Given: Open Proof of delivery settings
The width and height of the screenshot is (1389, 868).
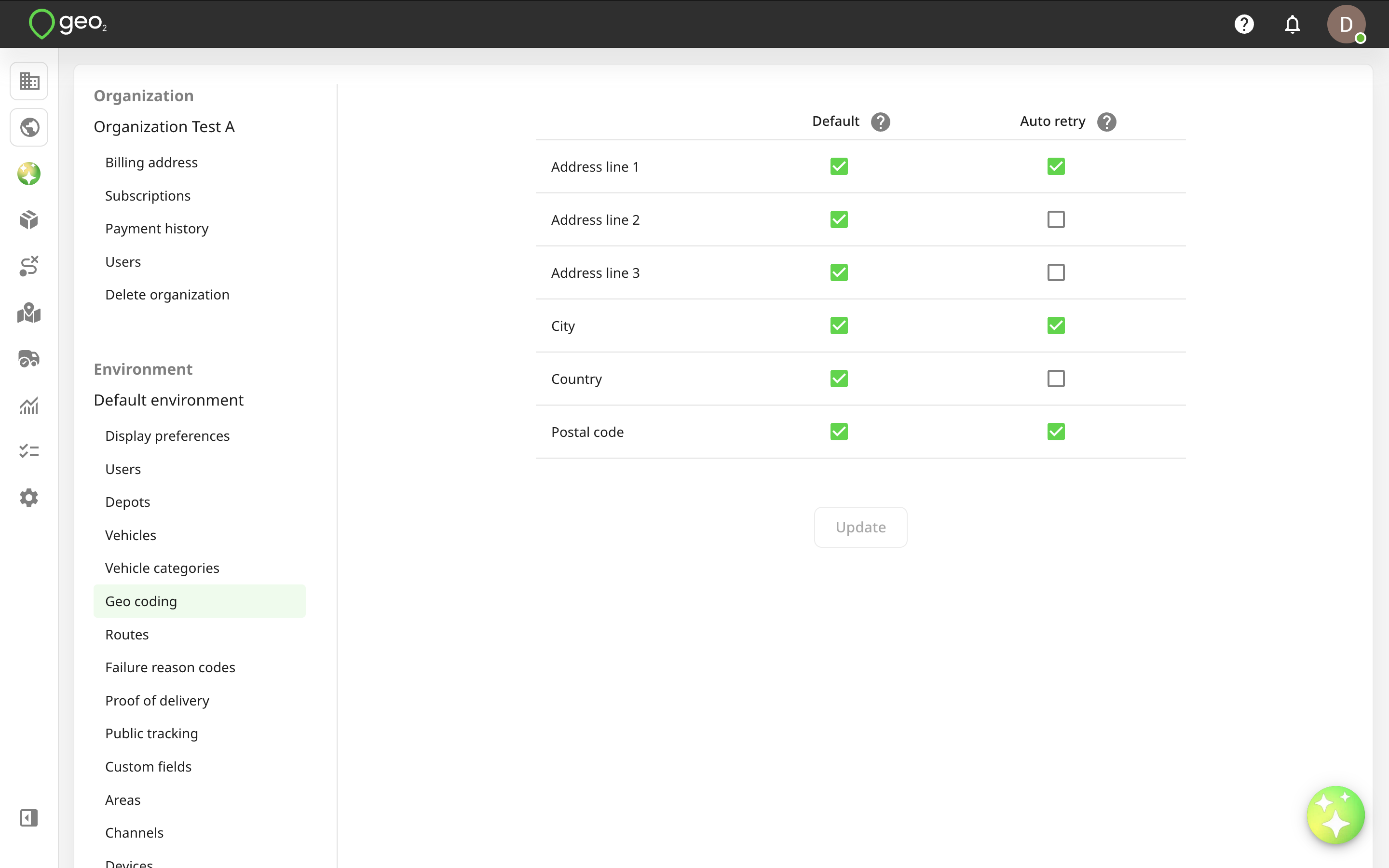Looking at the screenshot, I should click(157, 700).
